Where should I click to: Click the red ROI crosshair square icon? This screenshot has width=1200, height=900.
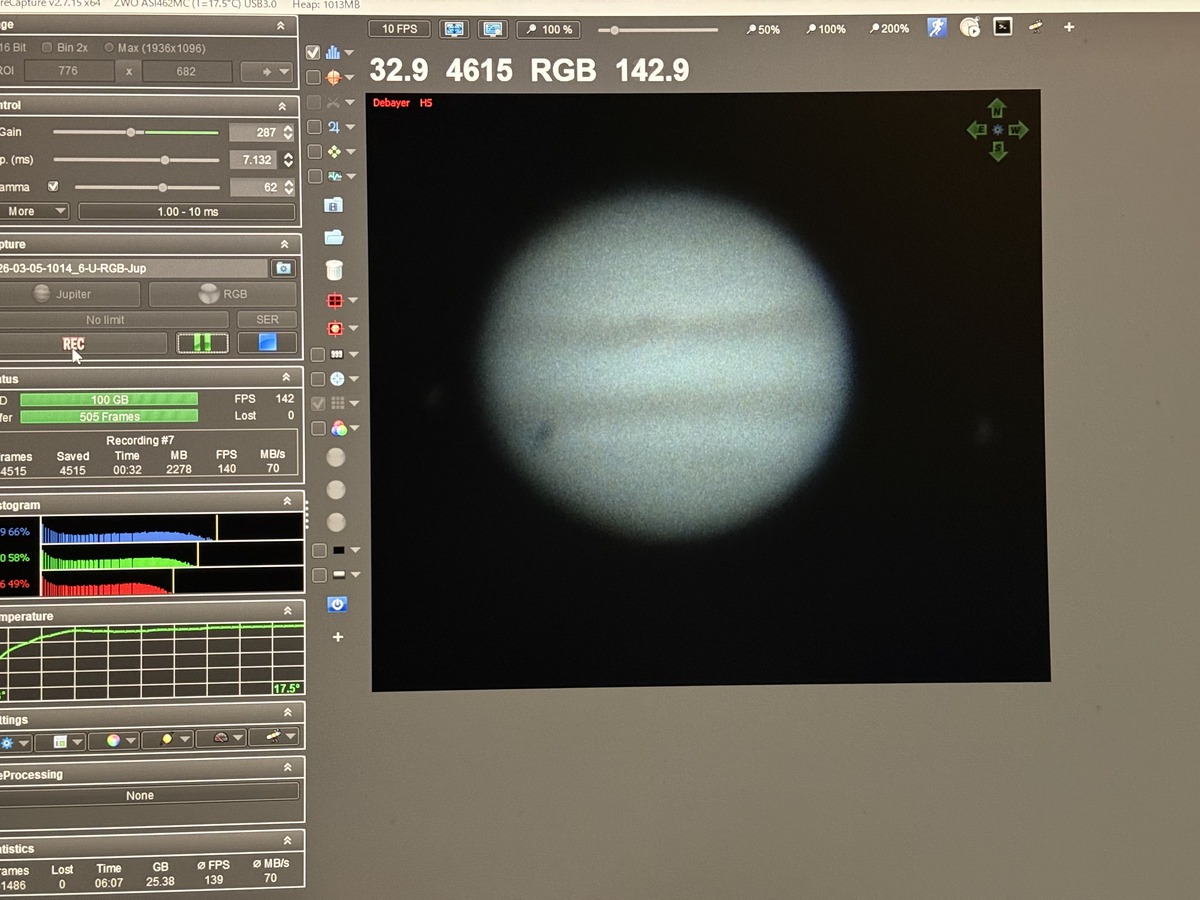(335, 301)
